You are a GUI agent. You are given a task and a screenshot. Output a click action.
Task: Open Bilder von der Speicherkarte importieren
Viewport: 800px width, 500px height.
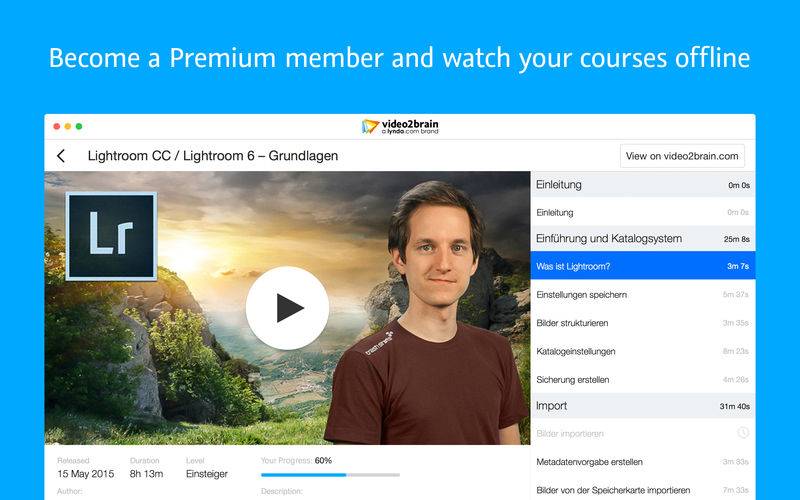643,490
